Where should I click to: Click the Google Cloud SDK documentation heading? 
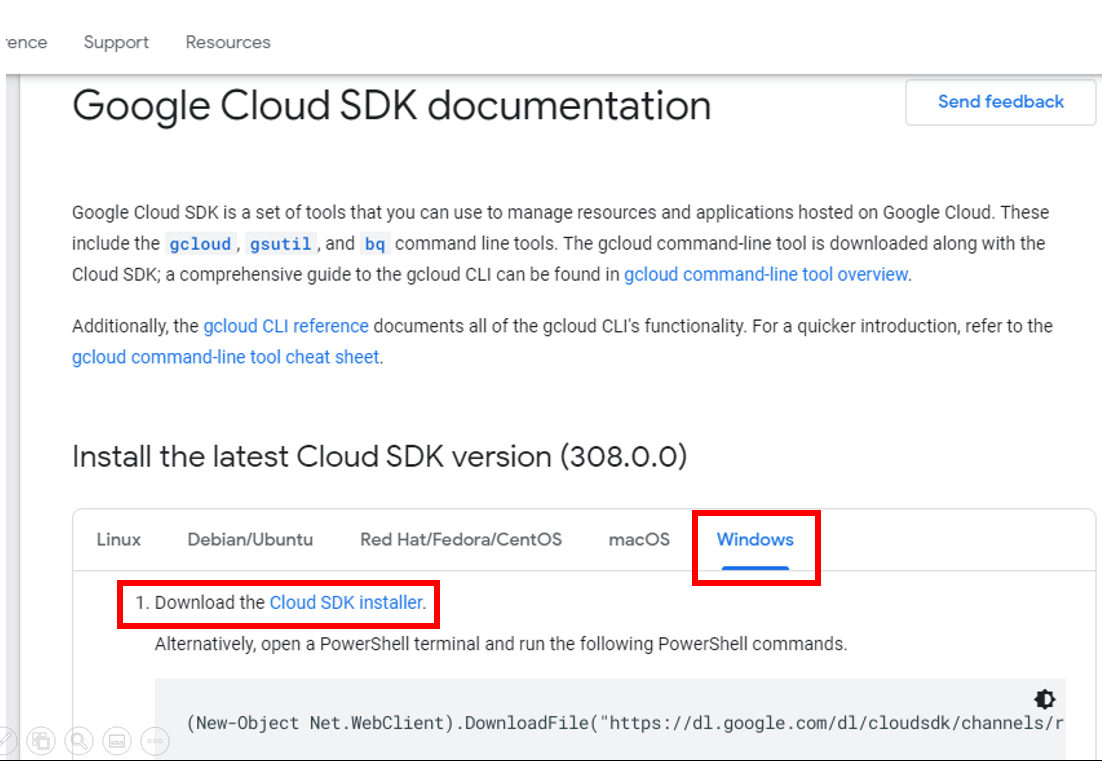(x=391, y=105)
